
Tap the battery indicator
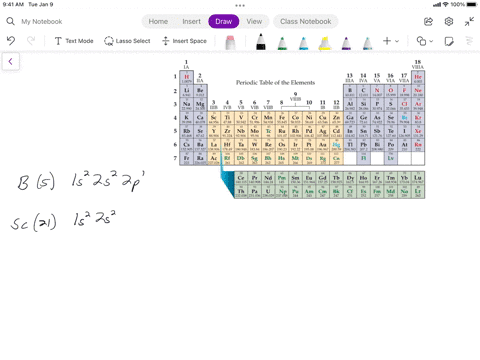click(x=472, y=4)
